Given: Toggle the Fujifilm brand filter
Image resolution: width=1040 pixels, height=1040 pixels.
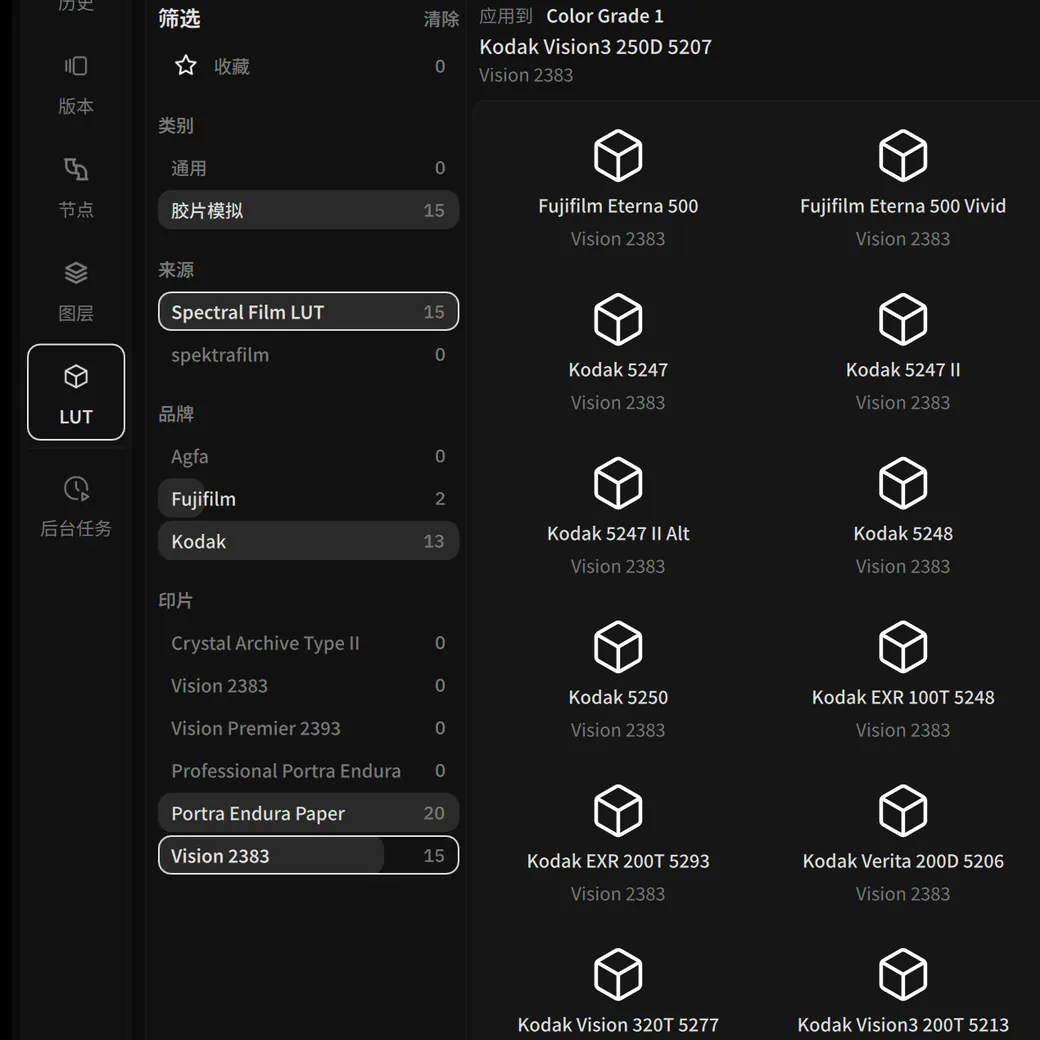Looking at the screenshot, I should pyautogui.click(x=308, y=498).
